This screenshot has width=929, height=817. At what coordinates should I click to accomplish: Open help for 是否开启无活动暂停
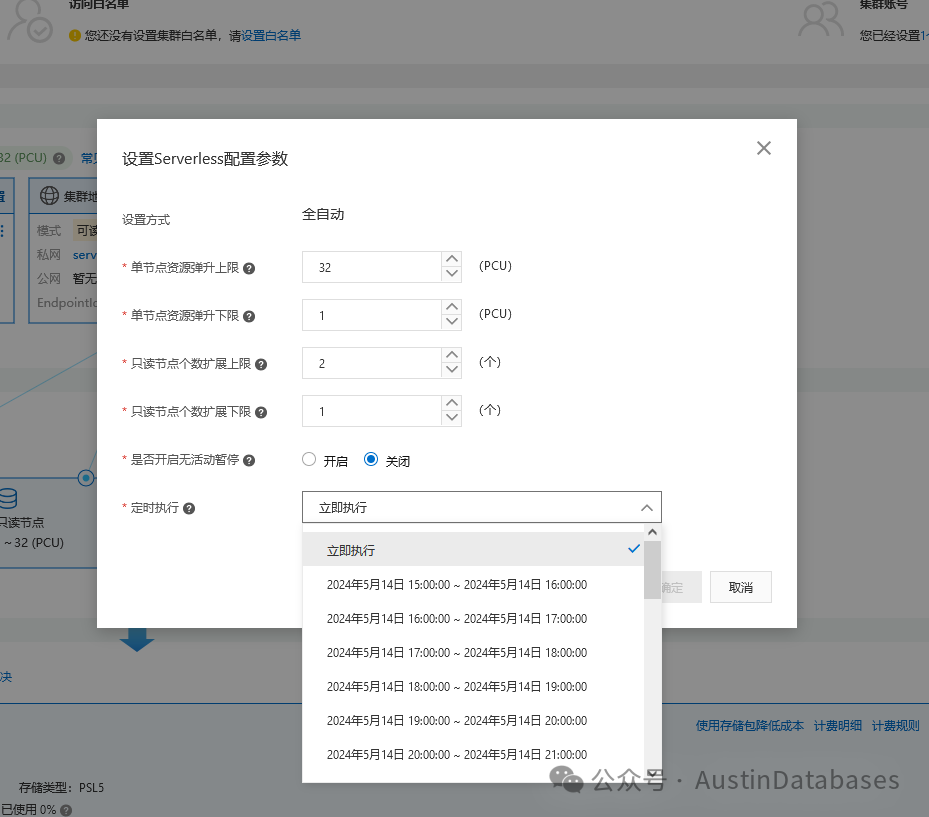click(x=249, y=460)
